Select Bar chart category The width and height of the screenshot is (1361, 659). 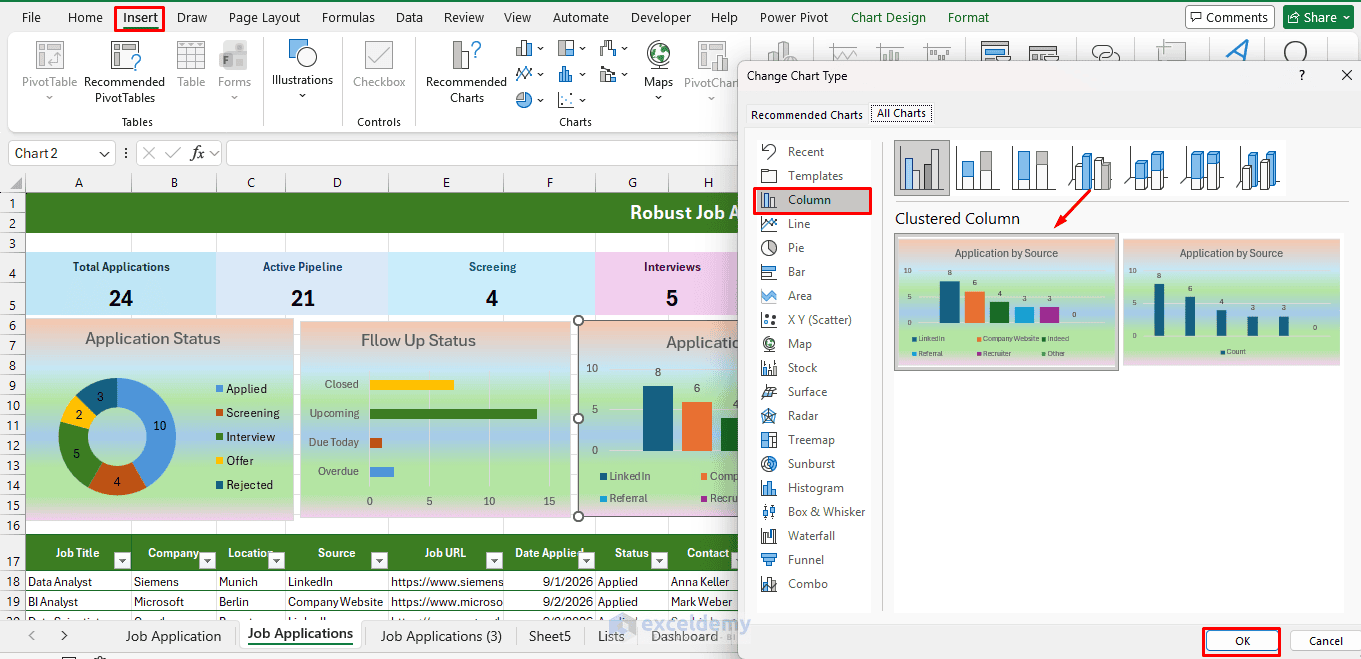(813, 272)
